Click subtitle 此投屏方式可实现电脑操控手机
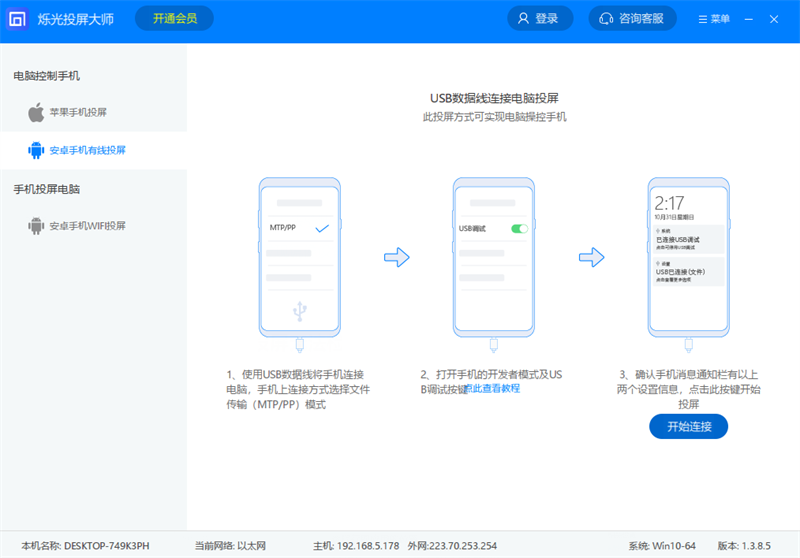800x558 pixels. coord(494,117)
